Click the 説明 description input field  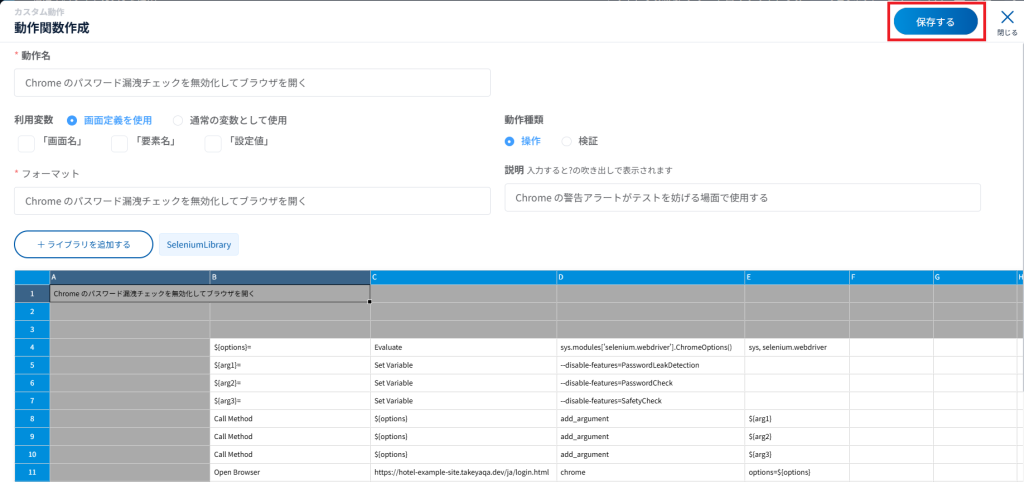coord(742,197)
